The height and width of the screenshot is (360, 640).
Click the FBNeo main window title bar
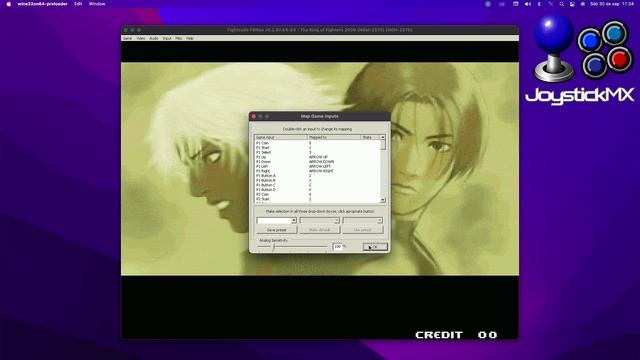pos(320,30)
